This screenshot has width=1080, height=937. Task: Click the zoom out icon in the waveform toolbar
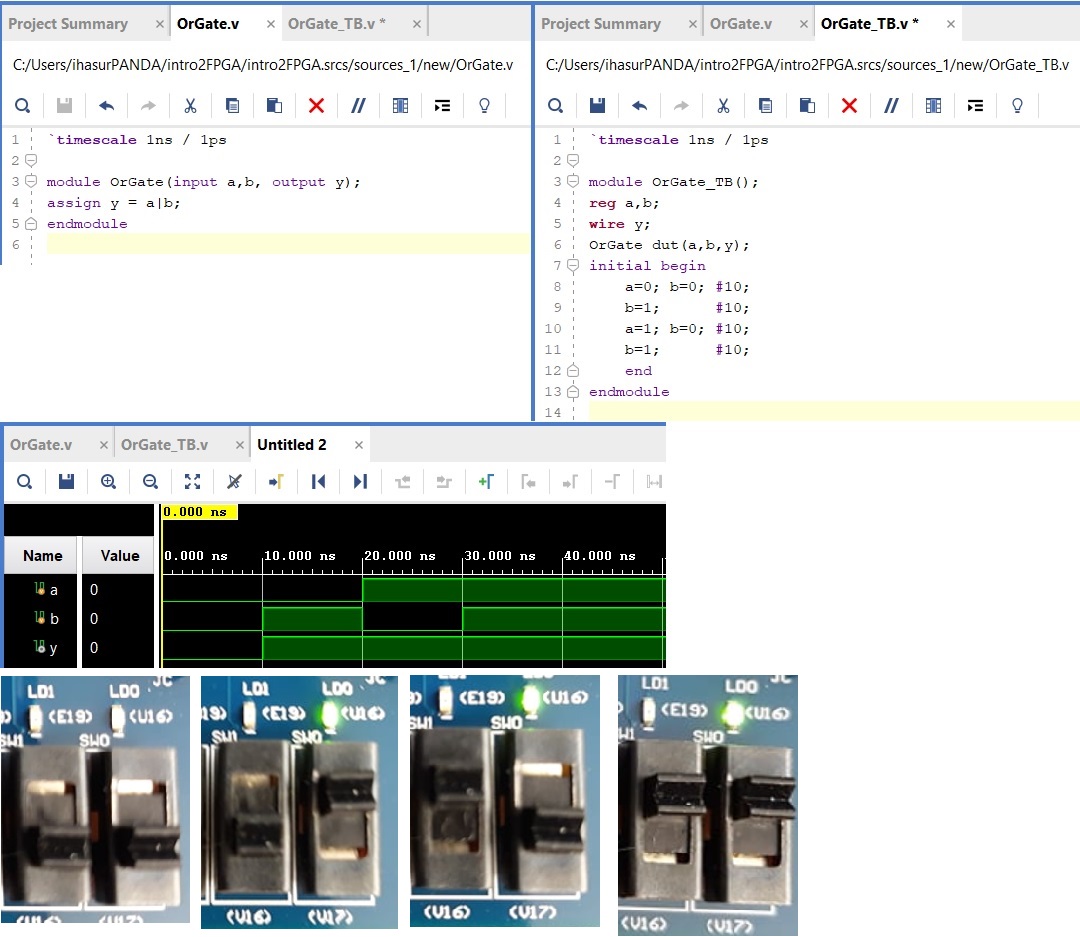point(150,481)
